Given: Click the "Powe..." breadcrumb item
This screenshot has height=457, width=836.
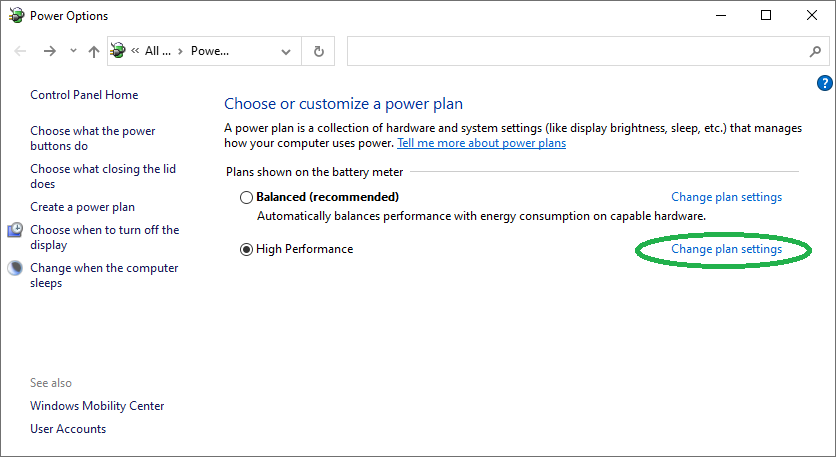Looking at the screenshot, I should pos(210,51).
